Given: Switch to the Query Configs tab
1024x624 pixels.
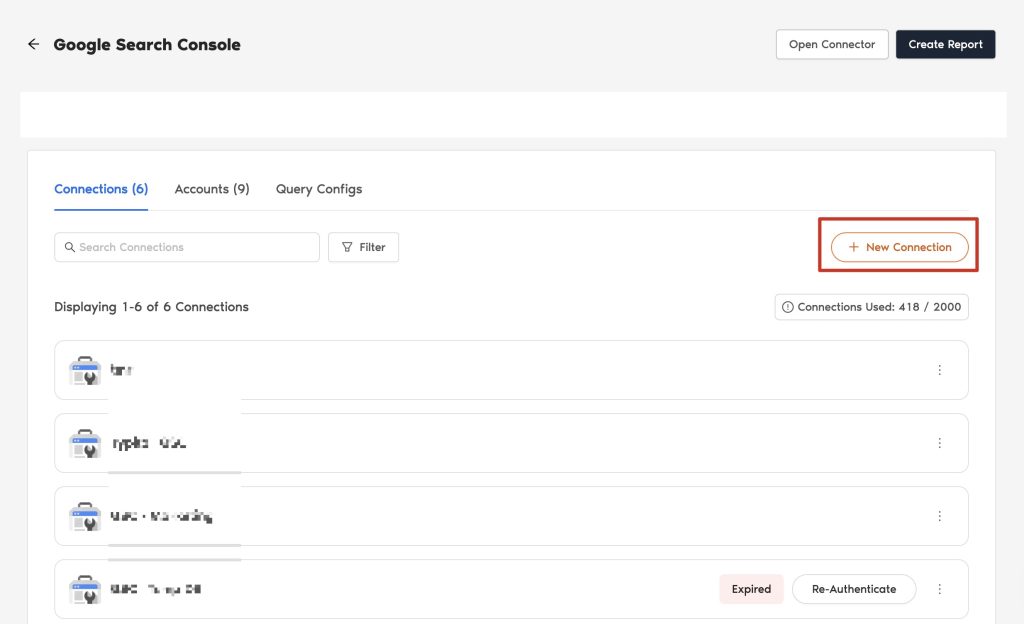Looking at the screenshot, I should pos(319,189).
